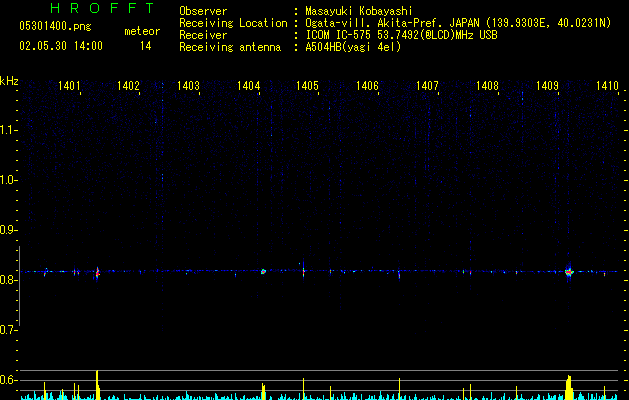The image size is (629, 400).
Task: Click the meteor count value 14
Action: tap(146, 46)
